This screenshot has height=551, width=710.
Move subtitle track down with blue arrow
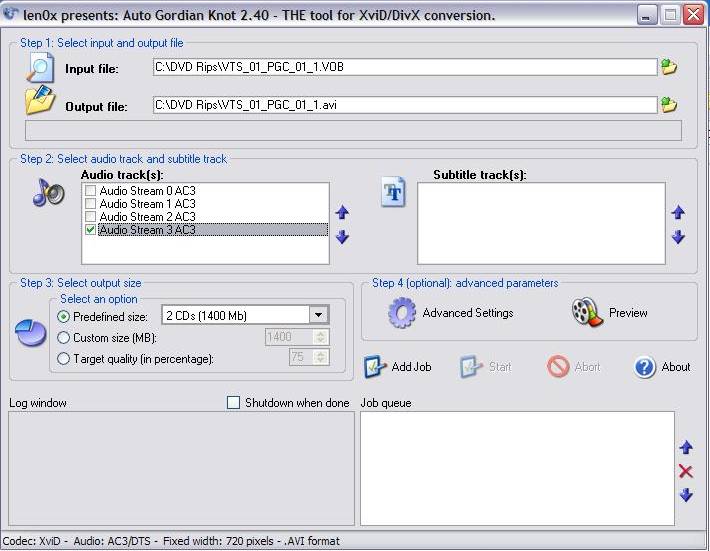[678, 237]
